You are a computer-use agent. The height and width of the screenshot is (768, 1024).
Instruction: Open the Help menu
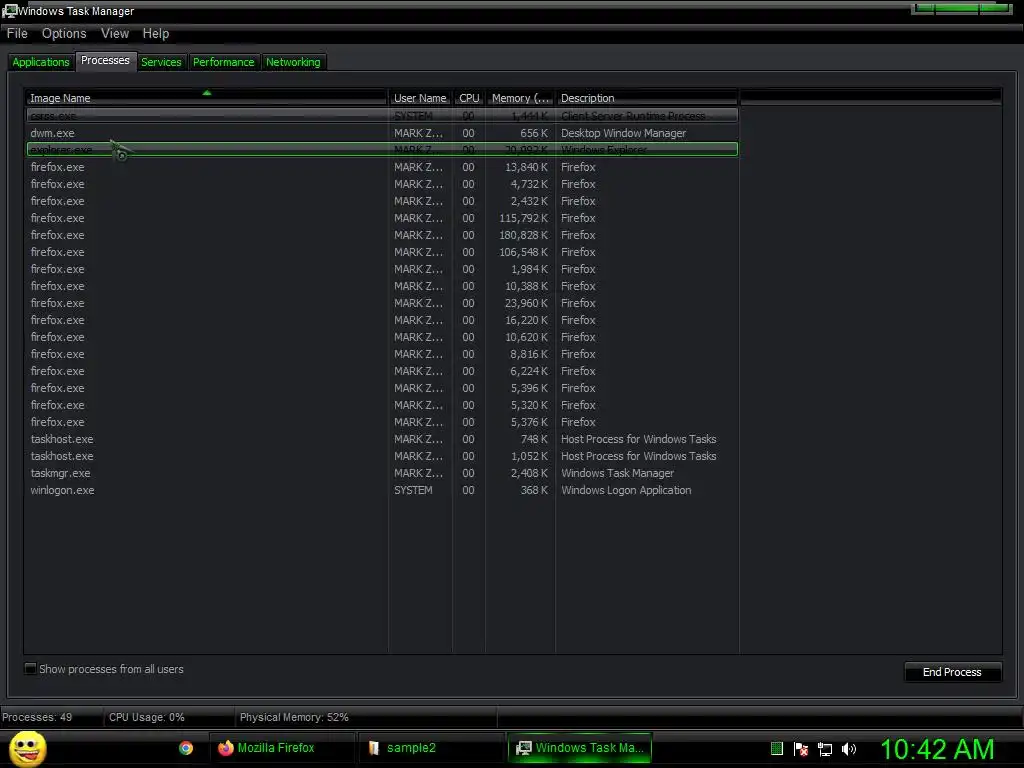[155, 33]
